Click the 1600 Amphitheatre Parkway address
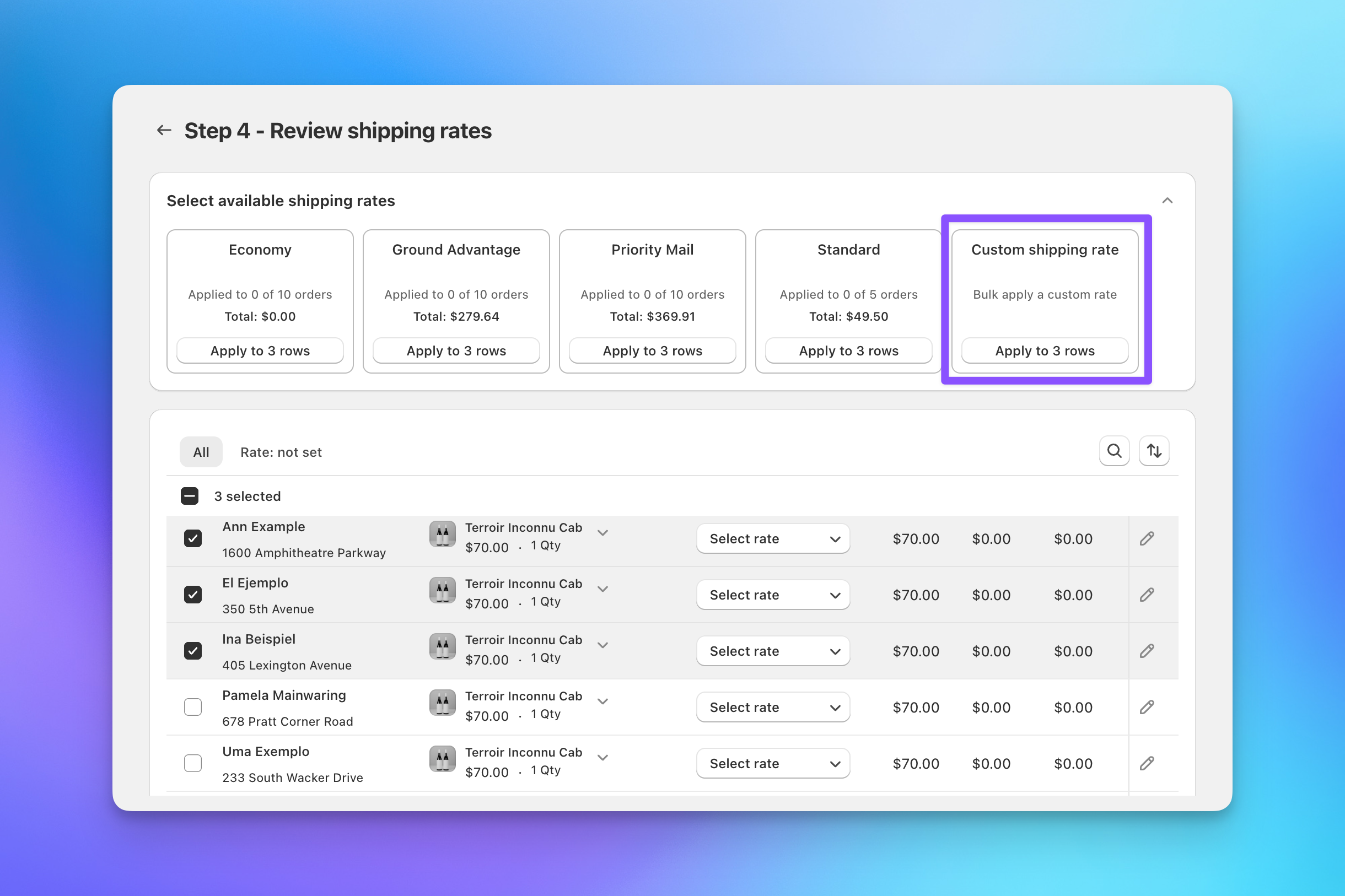The width and height of the screenshot is (1345, 896). [304, 553]
